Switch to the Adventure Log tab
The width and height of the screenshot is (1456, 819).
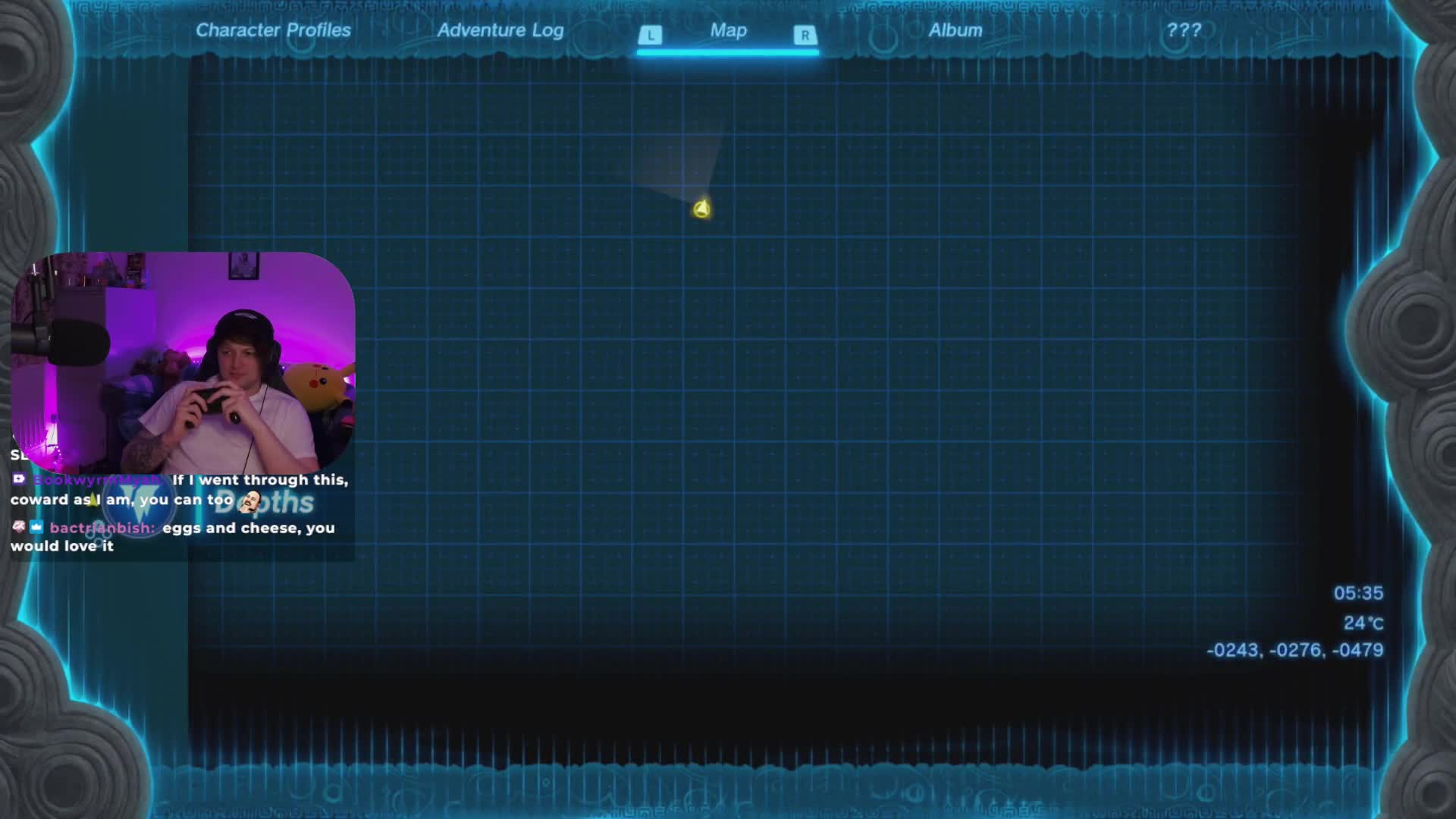tap(500, 30)
